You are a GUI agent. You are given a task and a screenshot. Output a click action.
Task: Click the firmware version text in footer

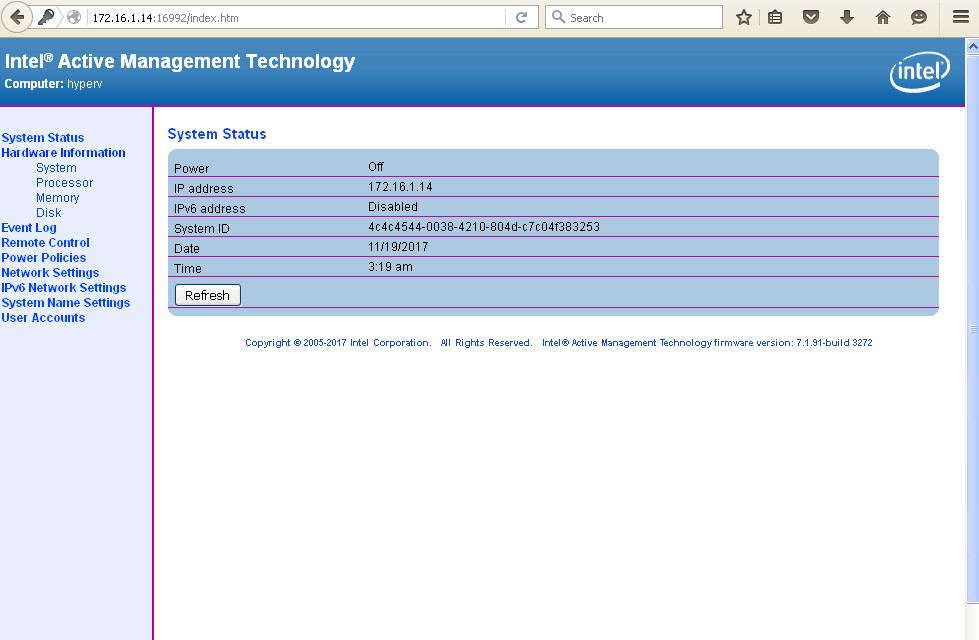tap(707, 343)
